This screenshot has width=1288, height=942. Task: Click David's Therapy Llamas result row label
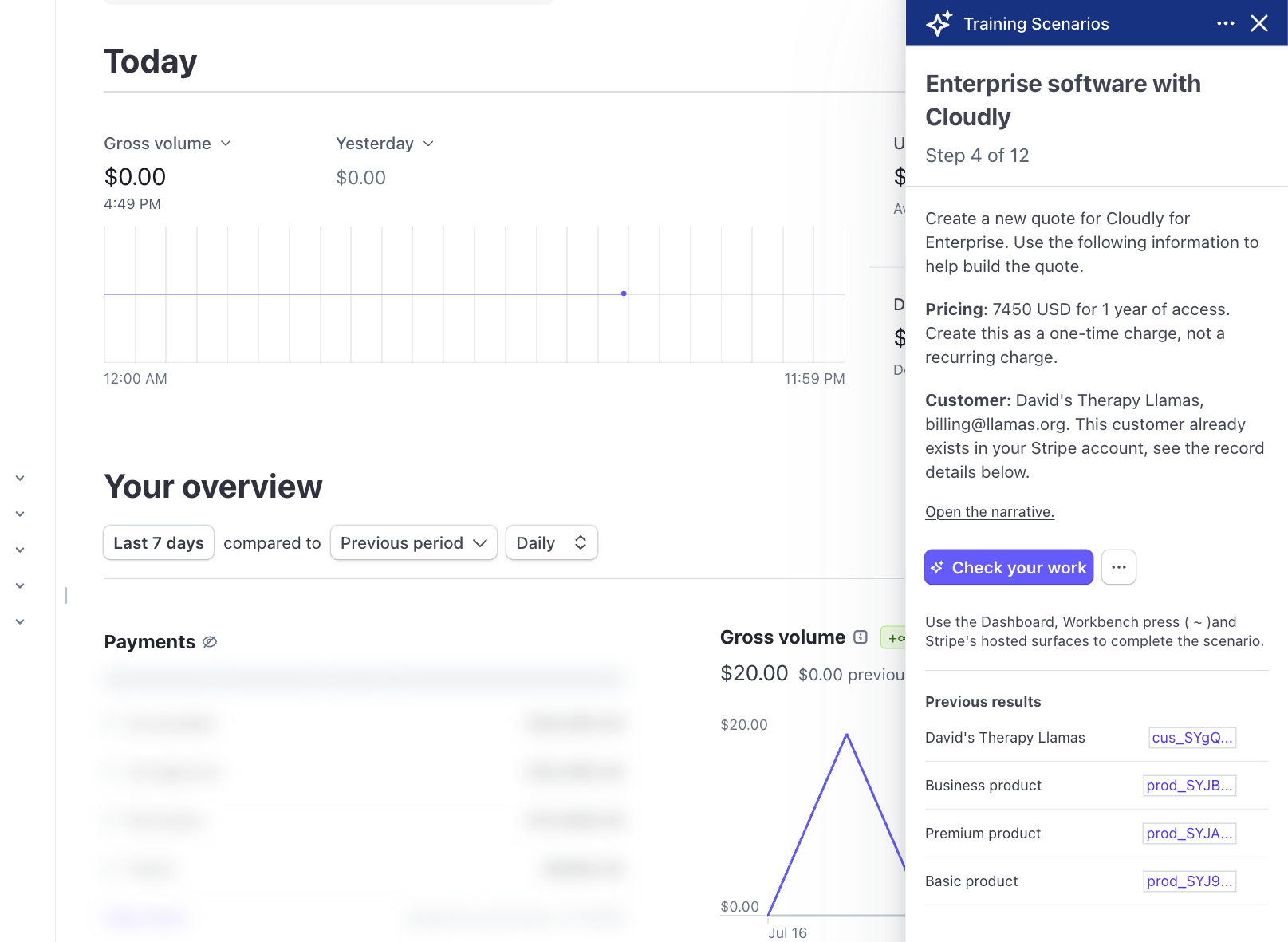click(x=1005, y=738)
